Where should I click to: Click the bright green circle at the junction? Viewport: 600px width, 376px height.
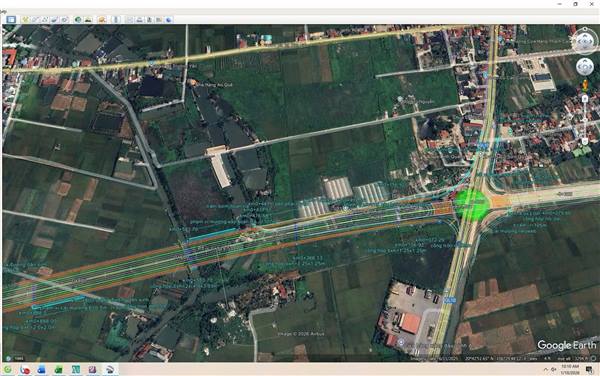(472, 204)
